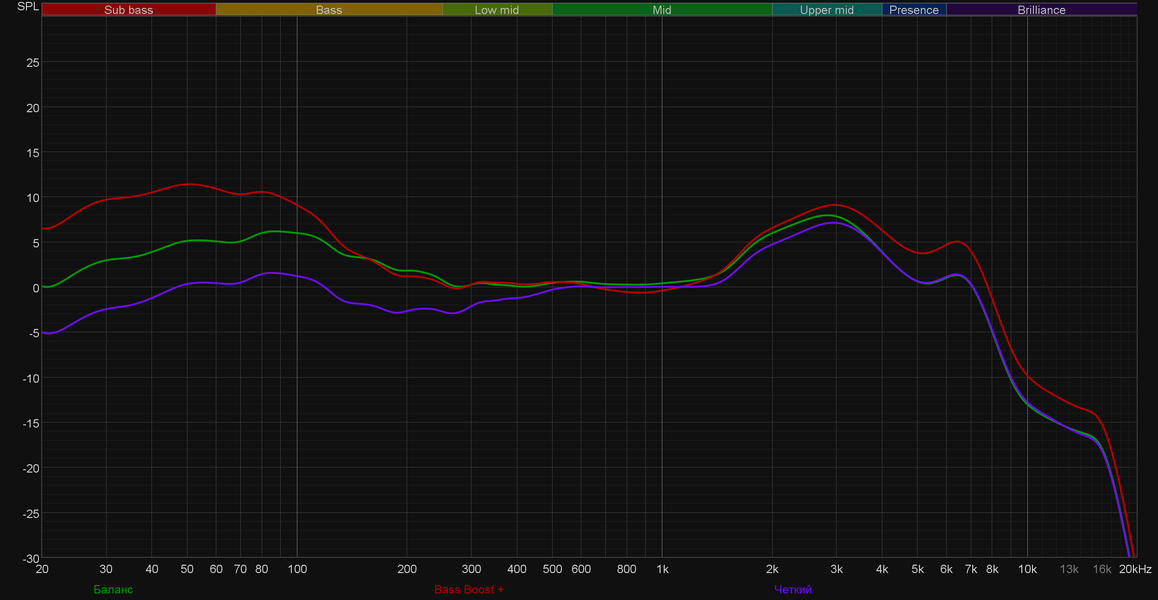
Task: Click the 20kHz frequency axis label
Action: (1135, 569)
